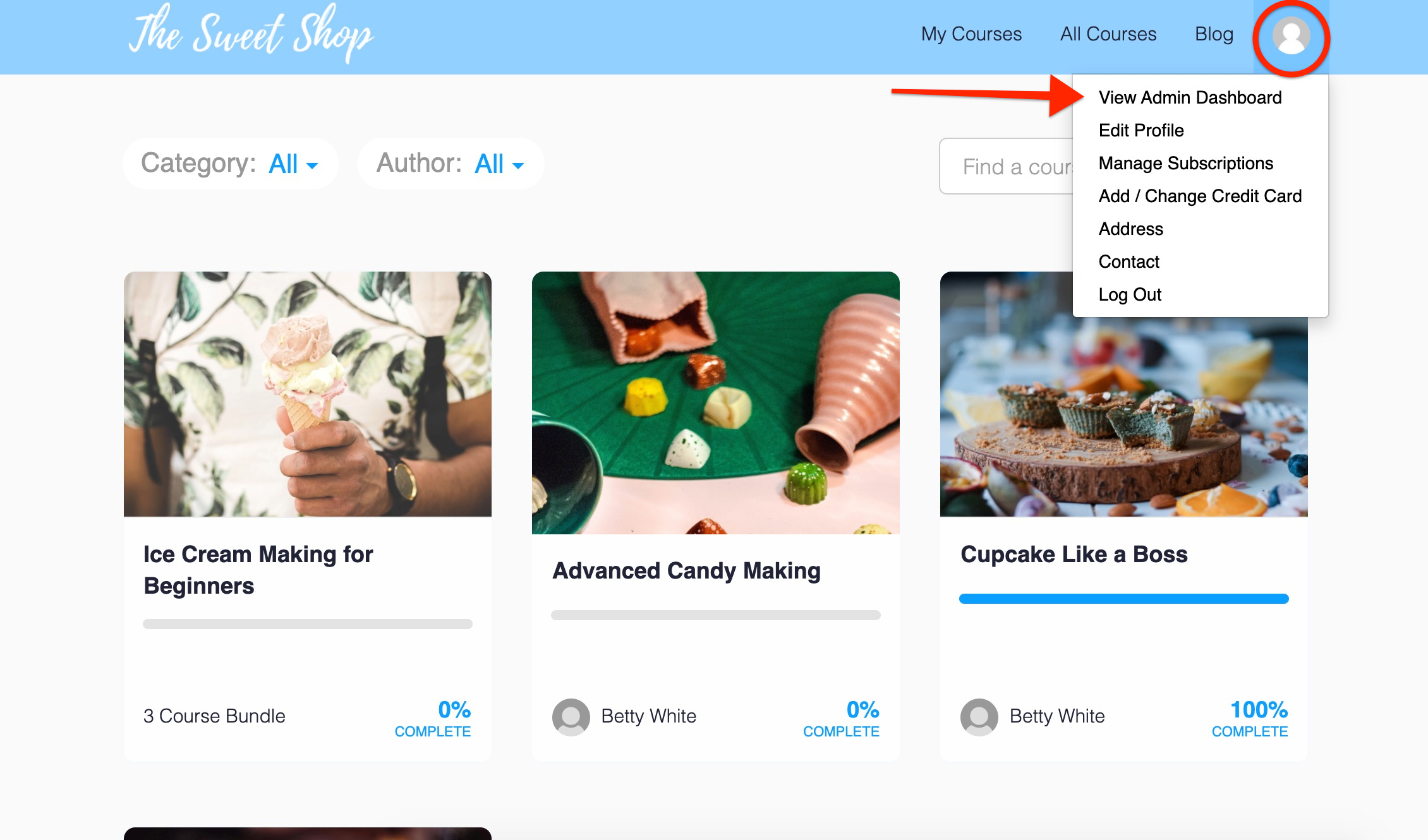1428x840 pixels.
Task: Select Contact from dropdown menu
Action: (x=1128, y=261)
